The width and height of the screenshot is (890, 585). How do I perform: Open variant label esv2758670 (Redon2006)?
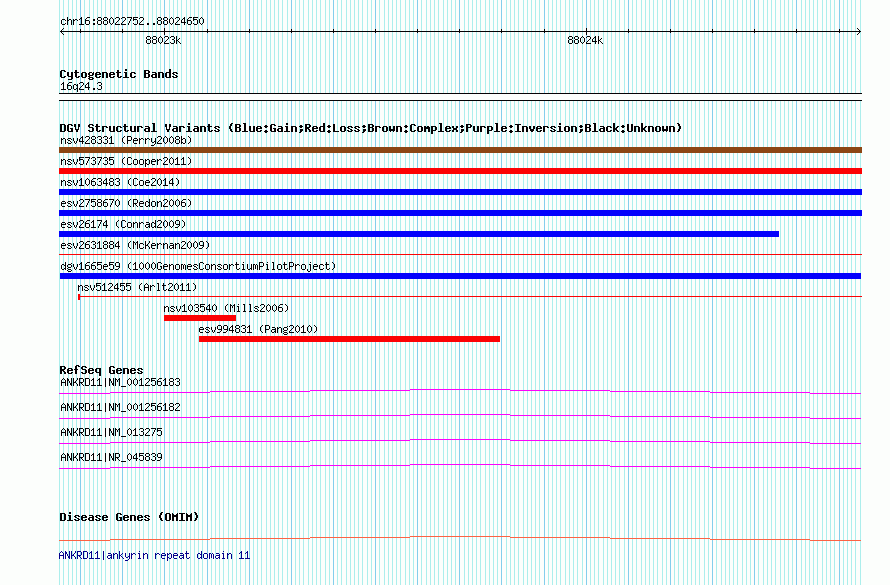click(x=126, y=203)
